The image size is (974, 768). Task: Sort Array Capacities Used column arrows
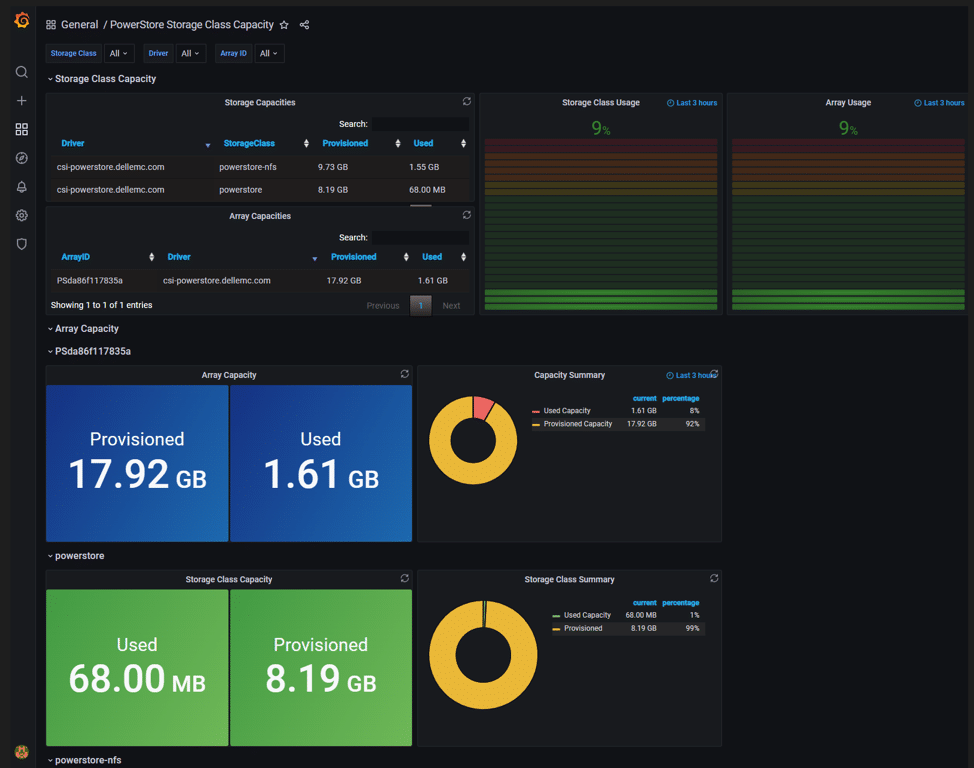(x=463, y=257)
